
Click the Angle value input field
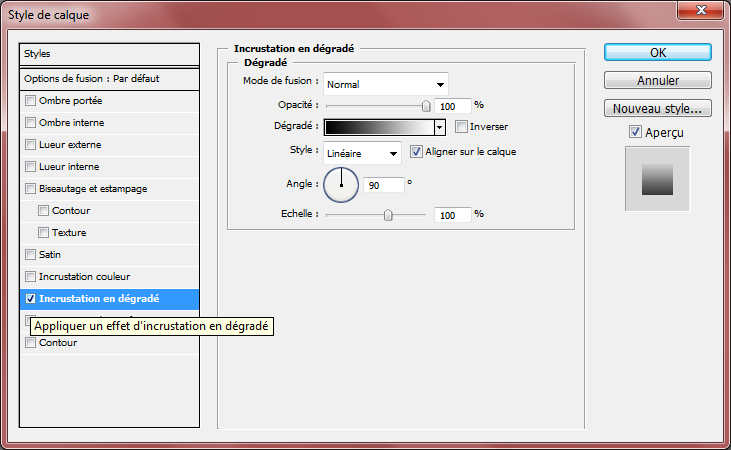tap(385, 185)
